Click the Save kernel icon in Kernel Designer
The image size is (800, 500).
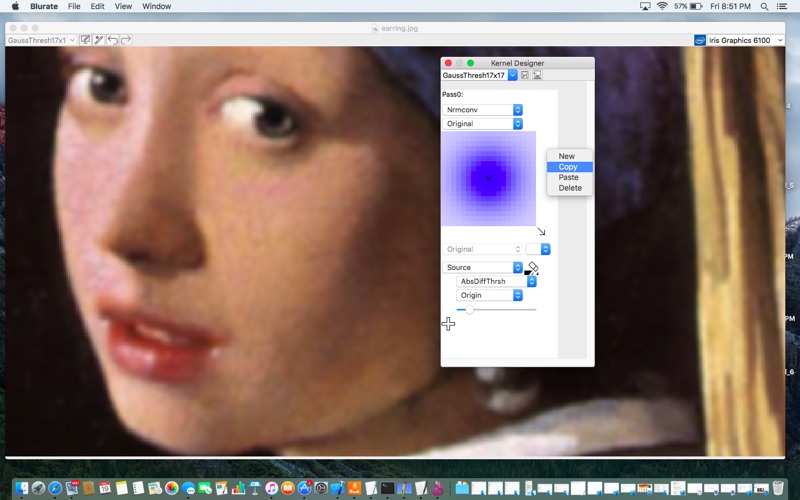tap(524, 75)
